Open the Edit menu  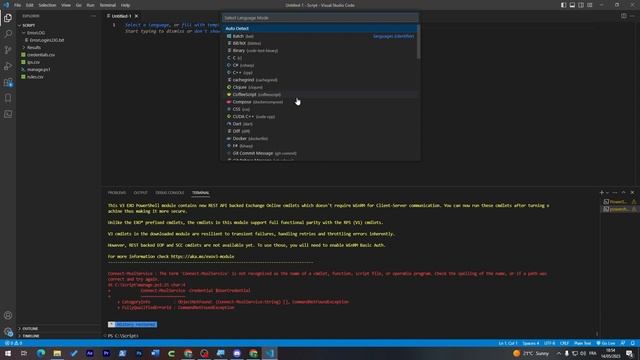coord(29,5)
